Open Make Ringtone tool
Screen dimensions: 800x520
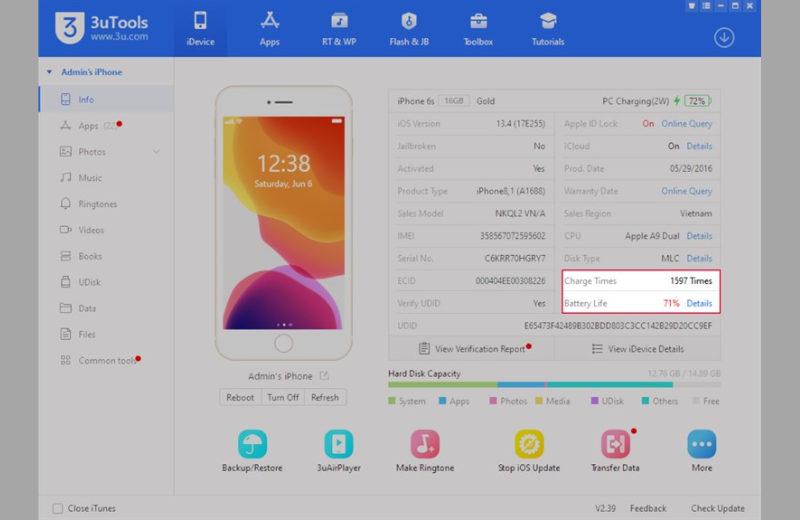tap(425, 450)
